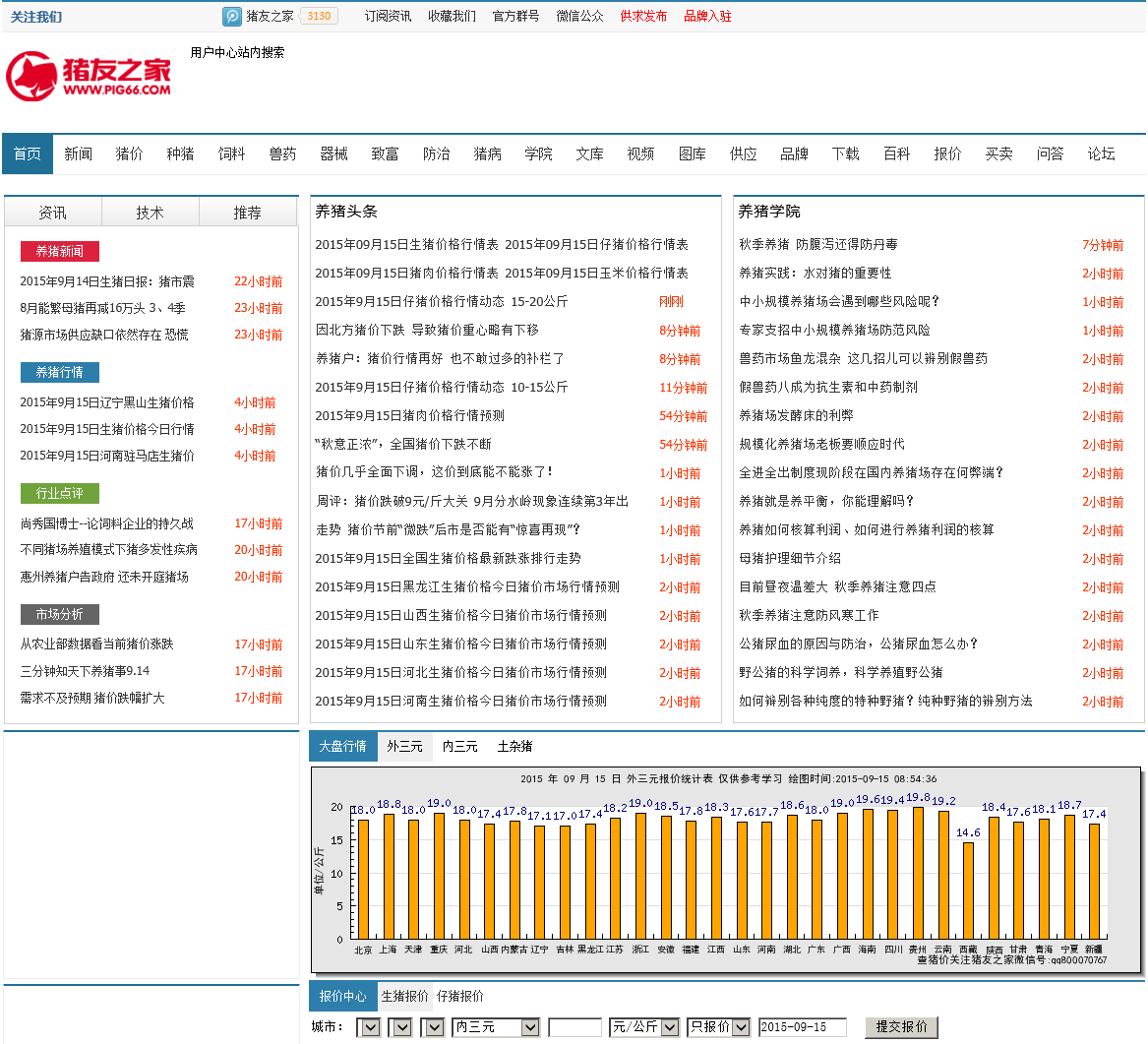
Task: Open article 秋季养猪 防腹泻还得防丹毒
Action: tap(817, 244)
